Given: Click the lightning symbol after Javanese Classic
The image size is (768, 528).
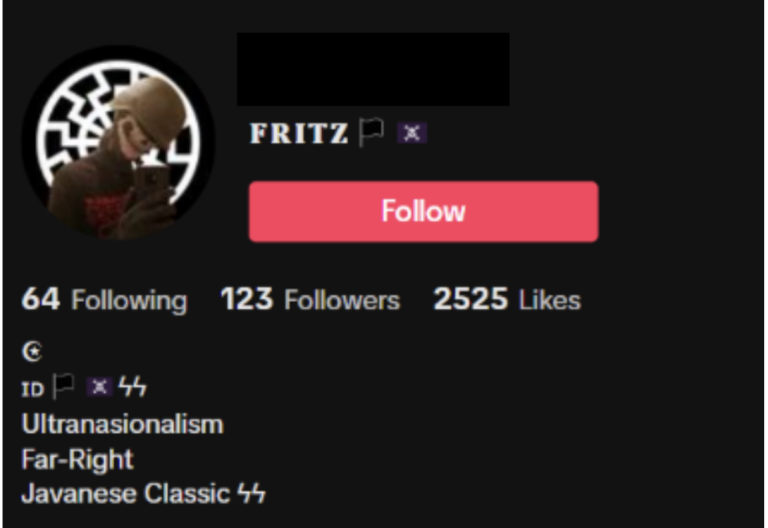Looking at the screenshot, I should click(x=252, y=493).
